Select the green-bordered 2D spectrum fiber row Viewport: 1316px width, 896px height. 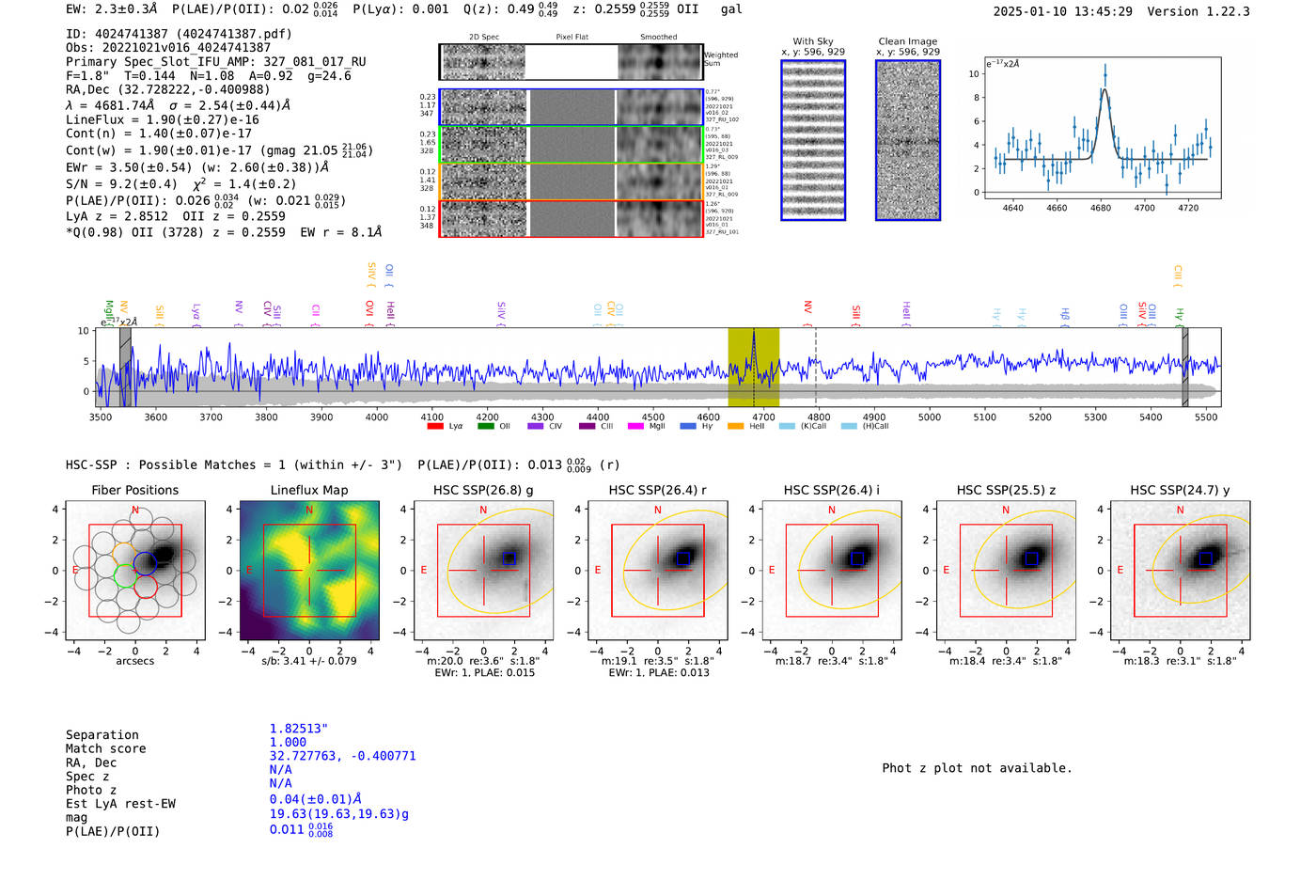pyautogui.click(x=572, y=145)
